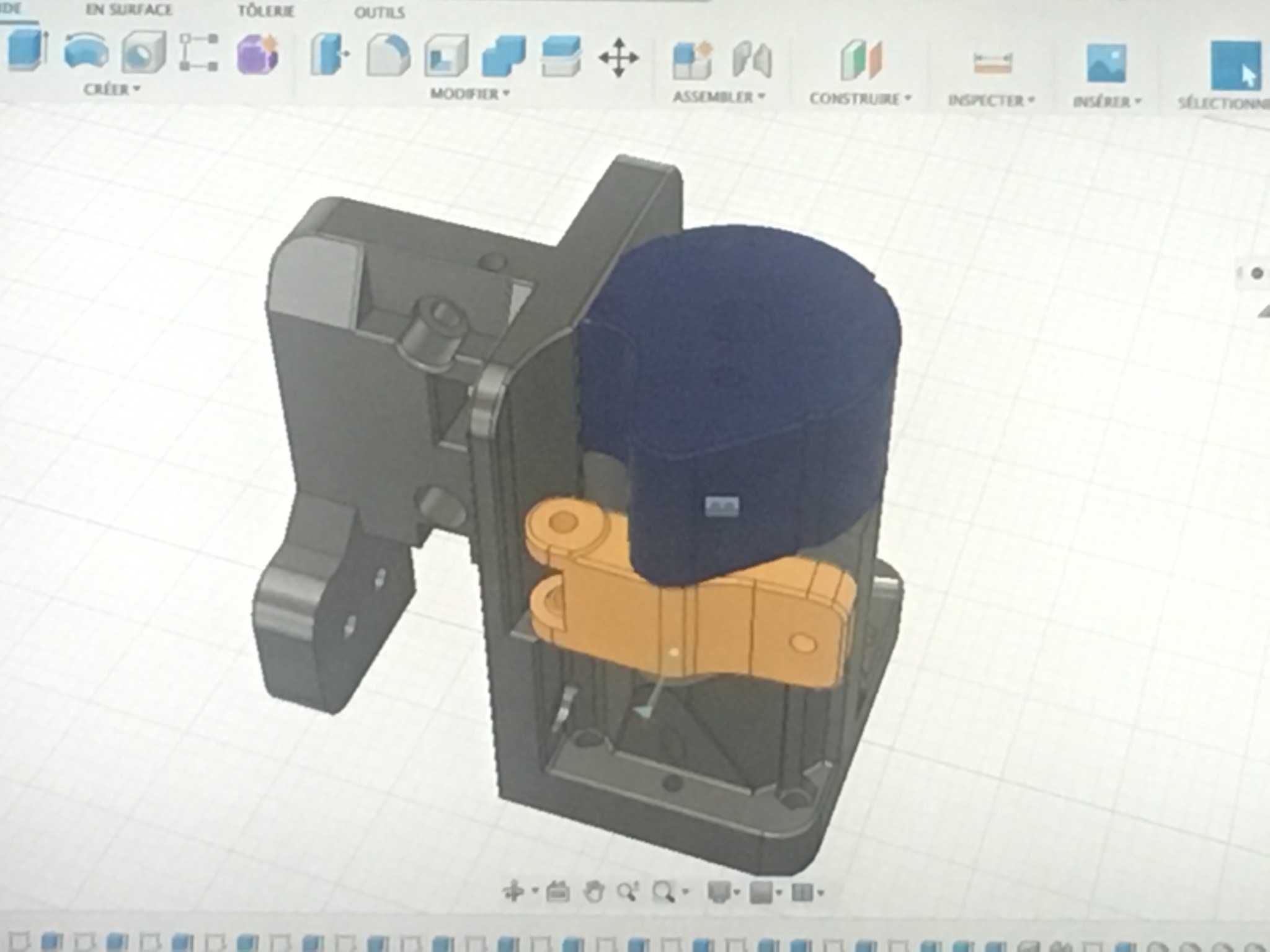1270x952 pixels.
Task: Open the MODIFIER dropdown menu
Action: tap(470, 94)
